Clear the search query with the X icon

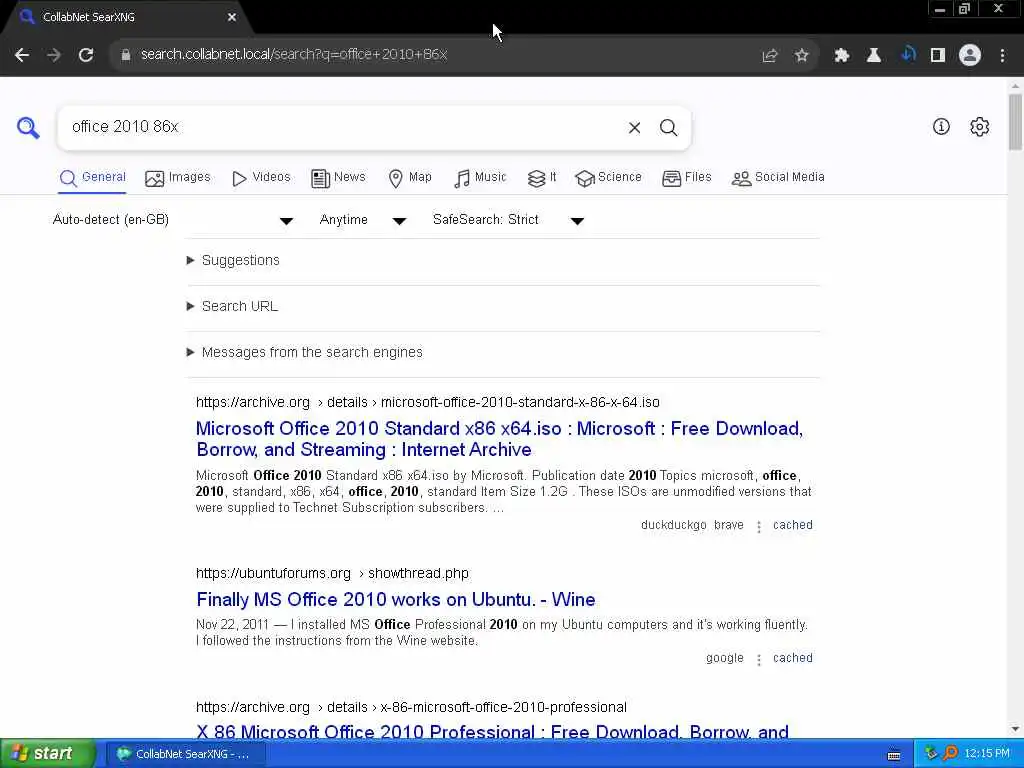click(634, 127)
